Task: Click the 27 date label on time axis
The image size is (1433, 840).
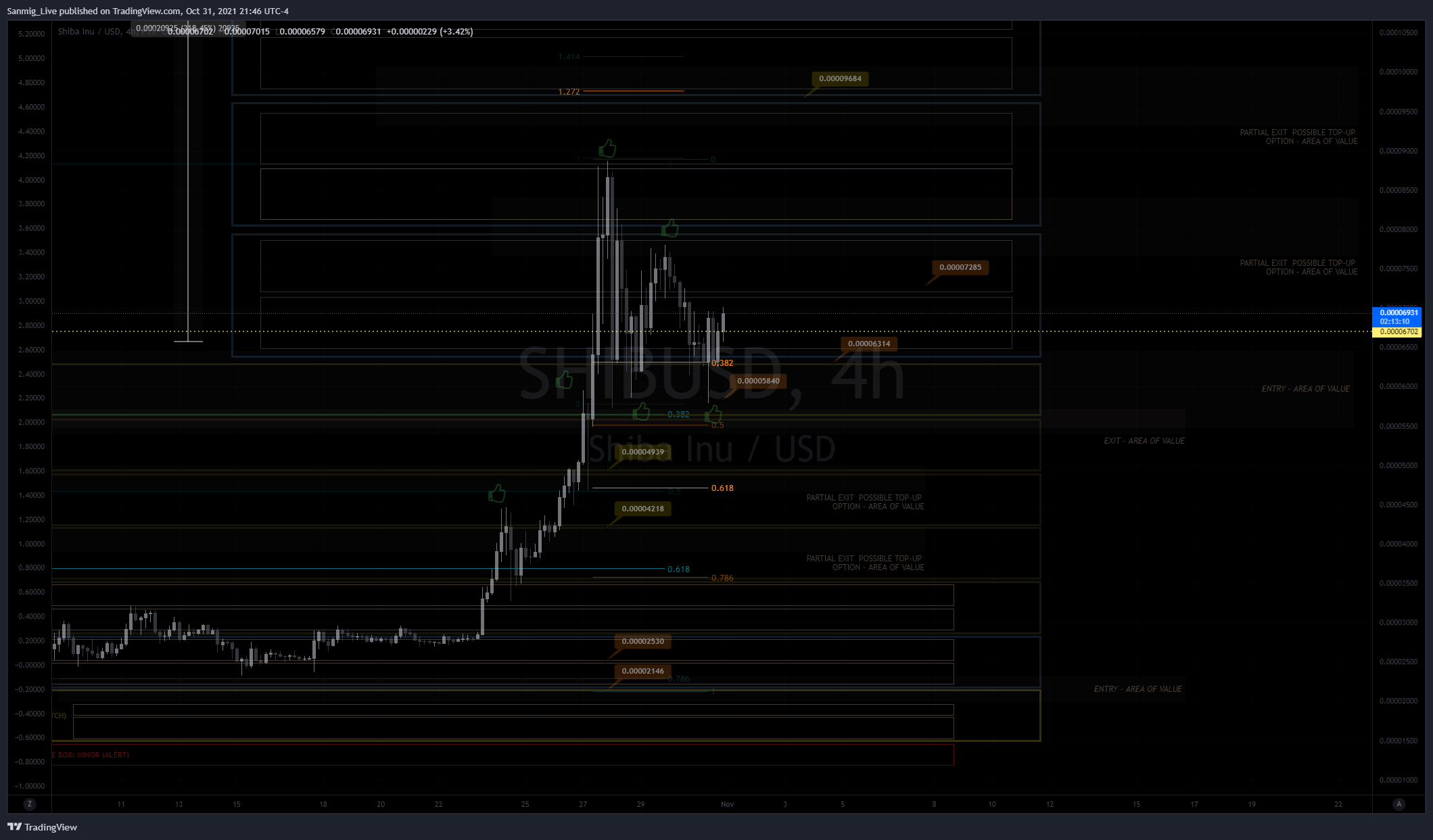Action: (583, 804)
